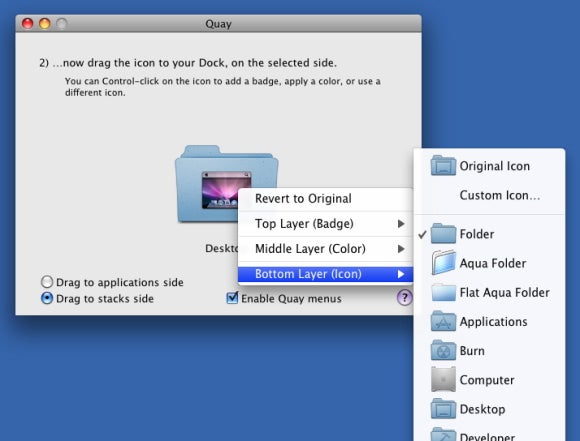The image size is (580, 441).
Task: Select the Computer label in submenu
Action: (x=487, y=380)
